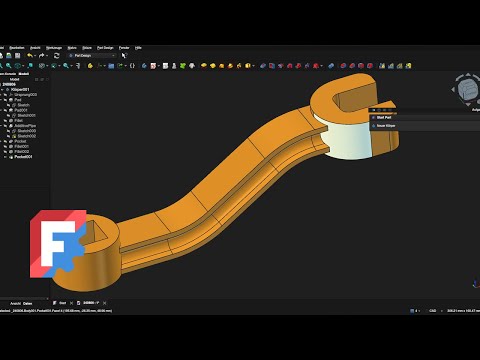Toggle visibility eye of Sketch001
The height and width of the screenshot is (360, 480).
pyautogui.click(x=9, y=115)
